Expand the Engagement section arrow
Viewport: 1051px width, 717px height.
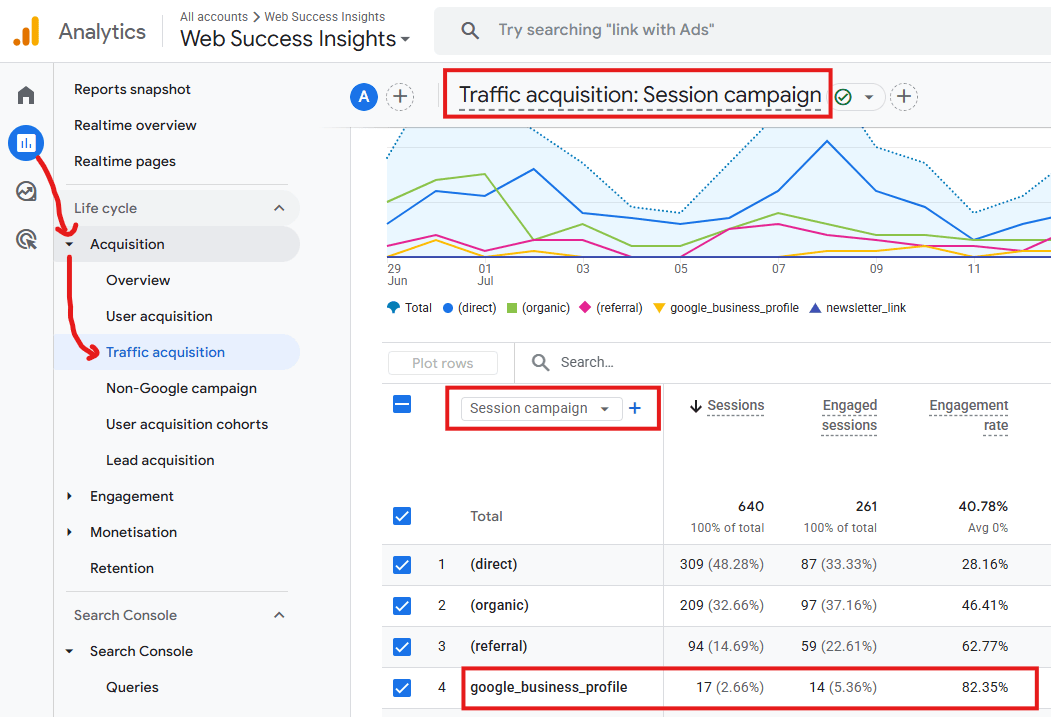click(x=70, y=497)
